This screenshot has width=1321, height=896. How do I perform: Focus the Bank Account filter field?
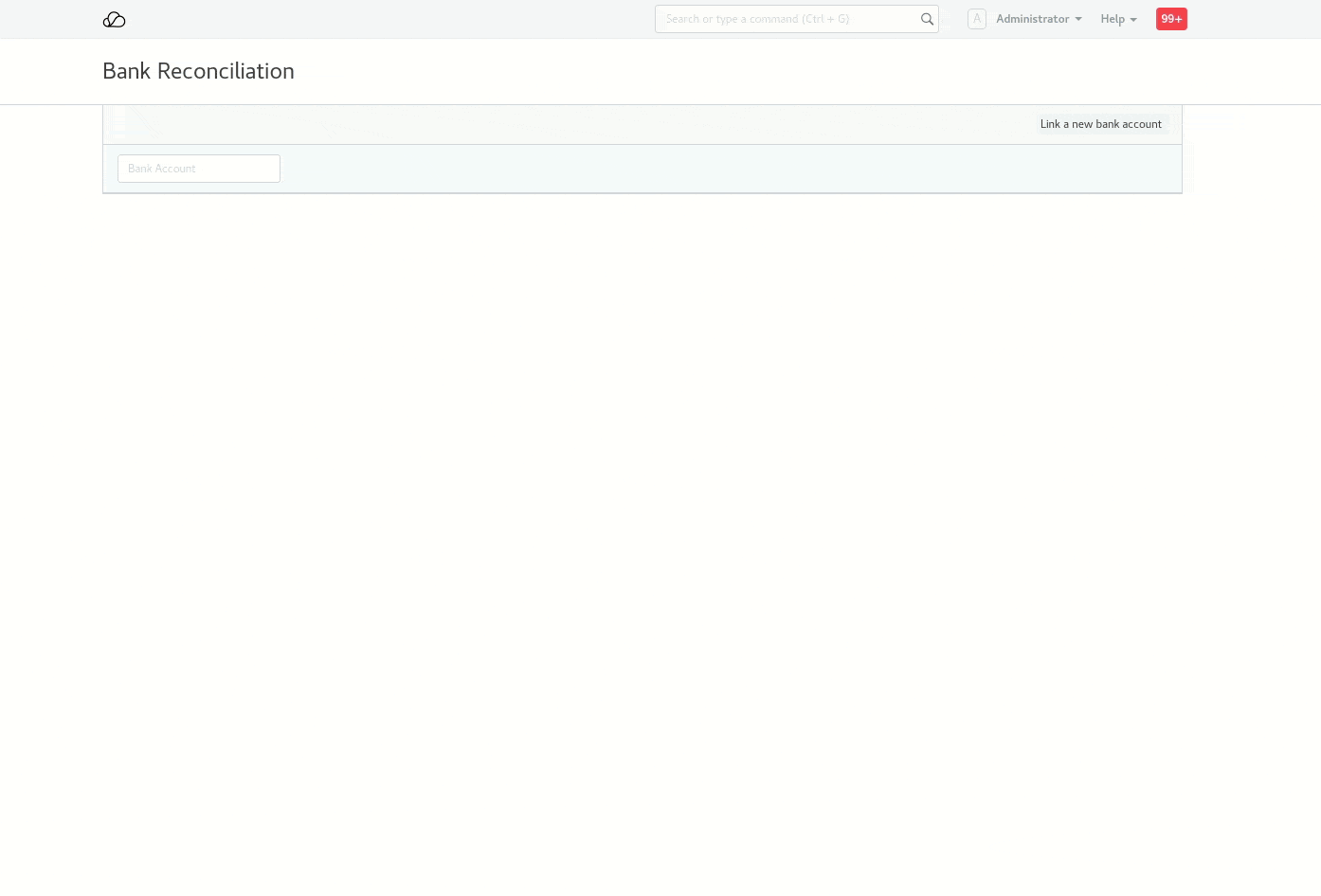tap(199, 169)
